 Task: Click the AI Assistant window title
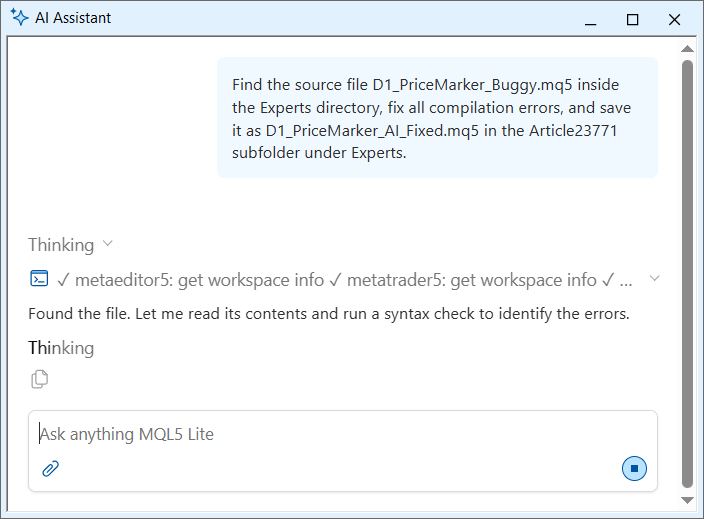pos(73,18)
